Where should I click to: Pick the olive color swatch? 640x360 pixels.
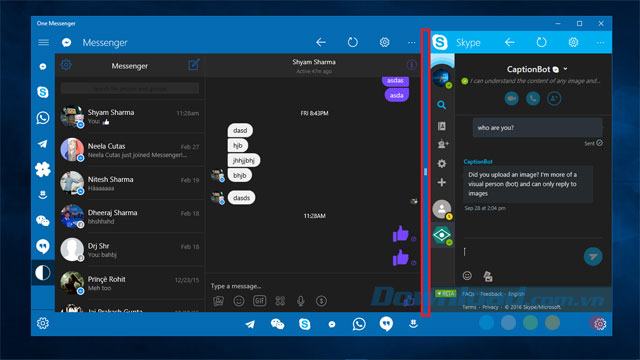tap(552, 322)
